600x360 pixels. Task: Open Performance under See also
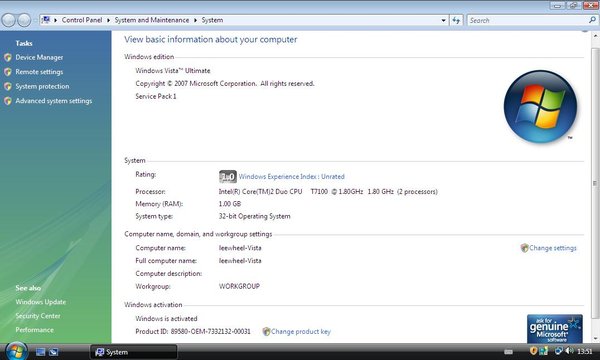pos(34,329)
